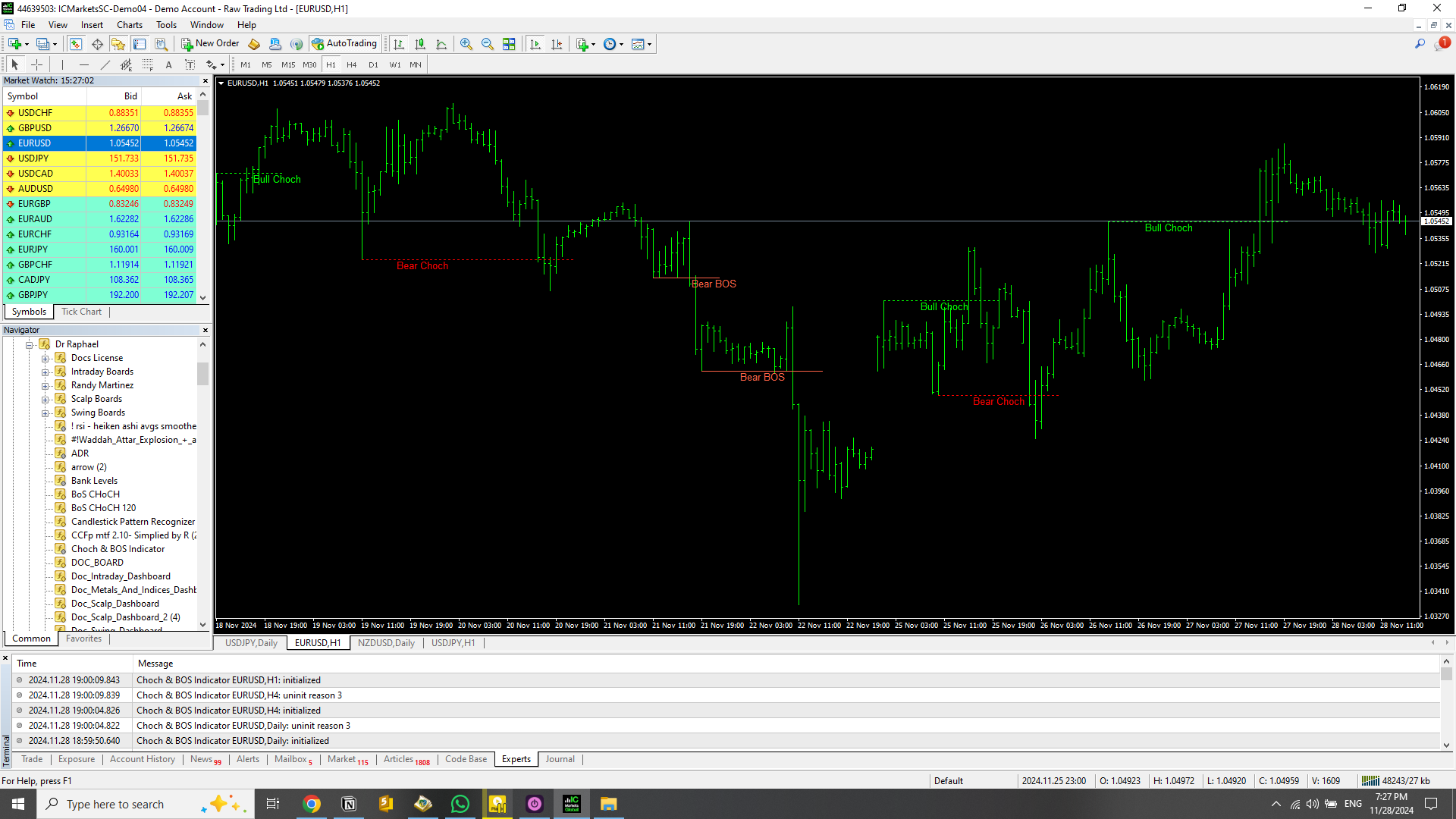
Task: Open the Charts menu
Action: (129, 24)
